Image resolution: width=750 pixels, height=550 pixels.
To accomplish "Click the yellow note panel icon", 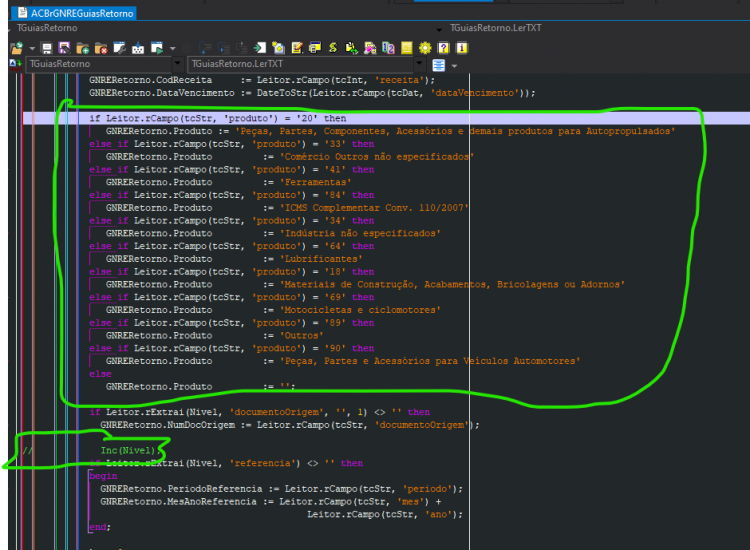I will [x=407, y=48].
